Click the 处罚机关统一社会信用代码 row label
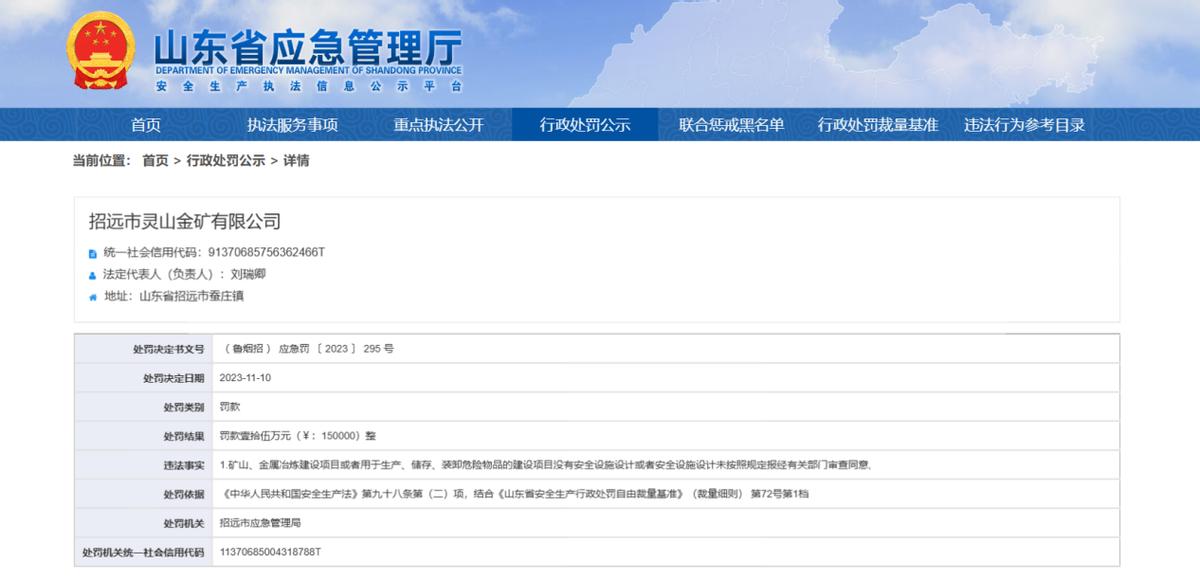 (x=143, y=552)
